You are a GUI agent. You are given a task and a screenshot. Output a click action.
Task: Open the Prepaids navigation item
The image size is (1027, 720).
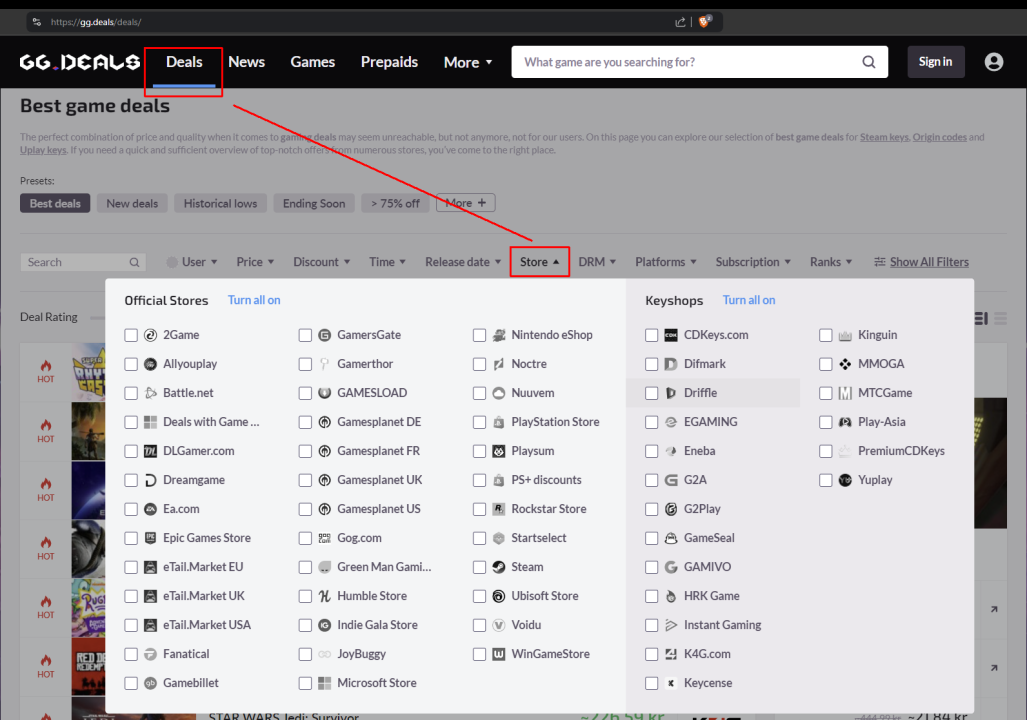coord(389,62)
